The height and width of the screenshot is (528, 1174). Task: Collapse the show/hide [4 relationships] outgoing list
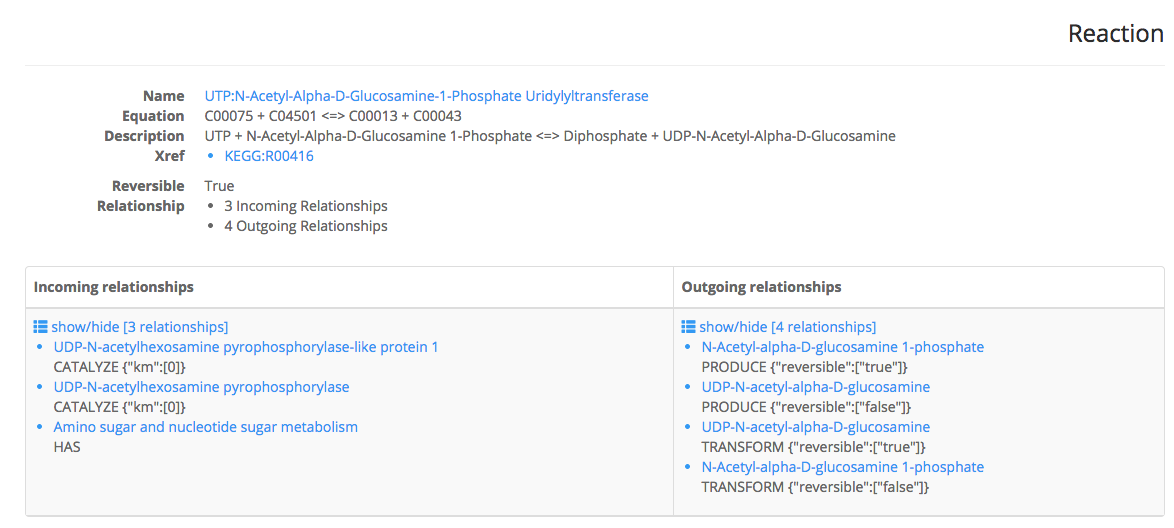(x=787, y=327)
